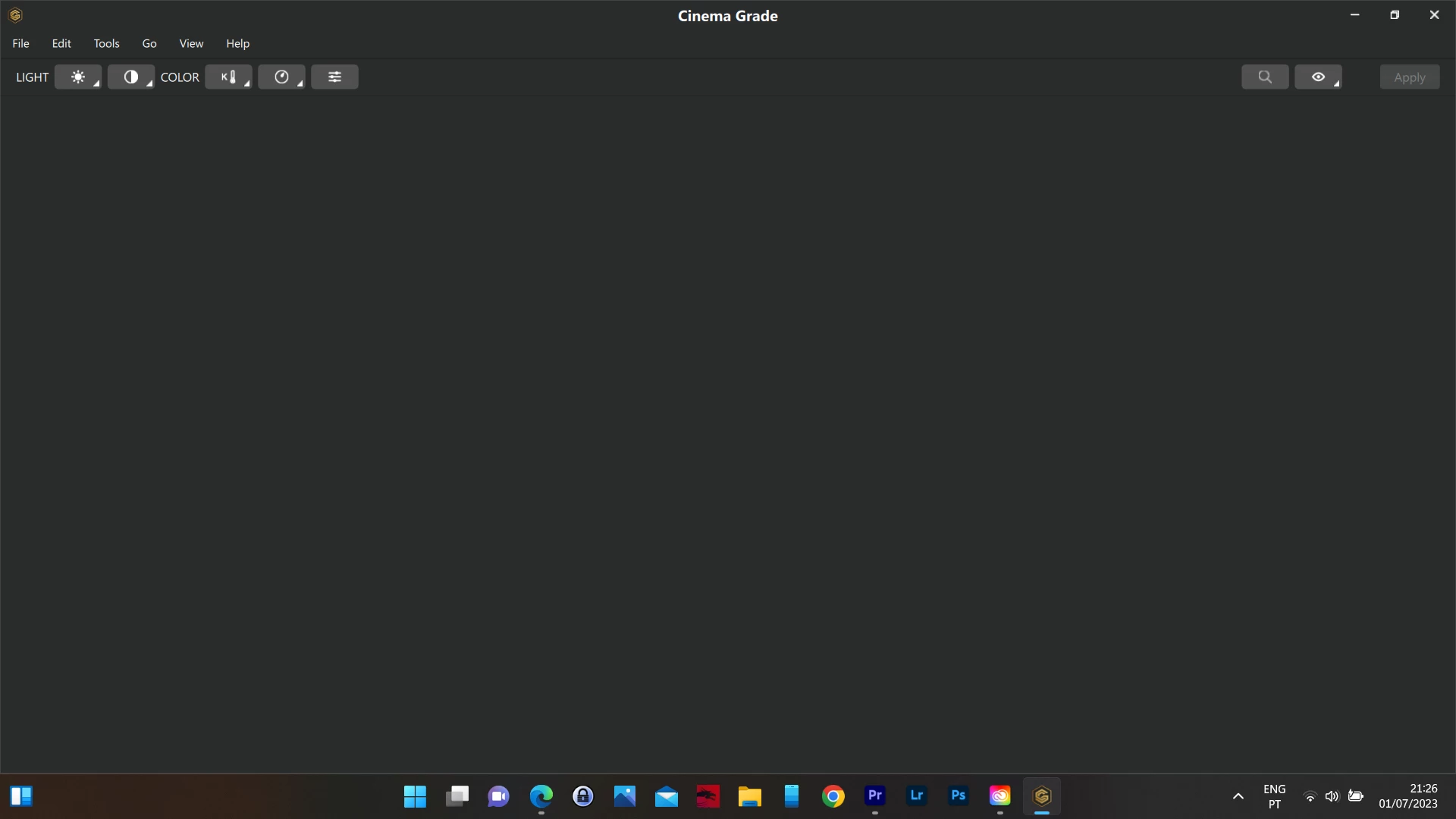Select the color dial saturation tool
This screenshot has height=819, width=1456.
281,77
